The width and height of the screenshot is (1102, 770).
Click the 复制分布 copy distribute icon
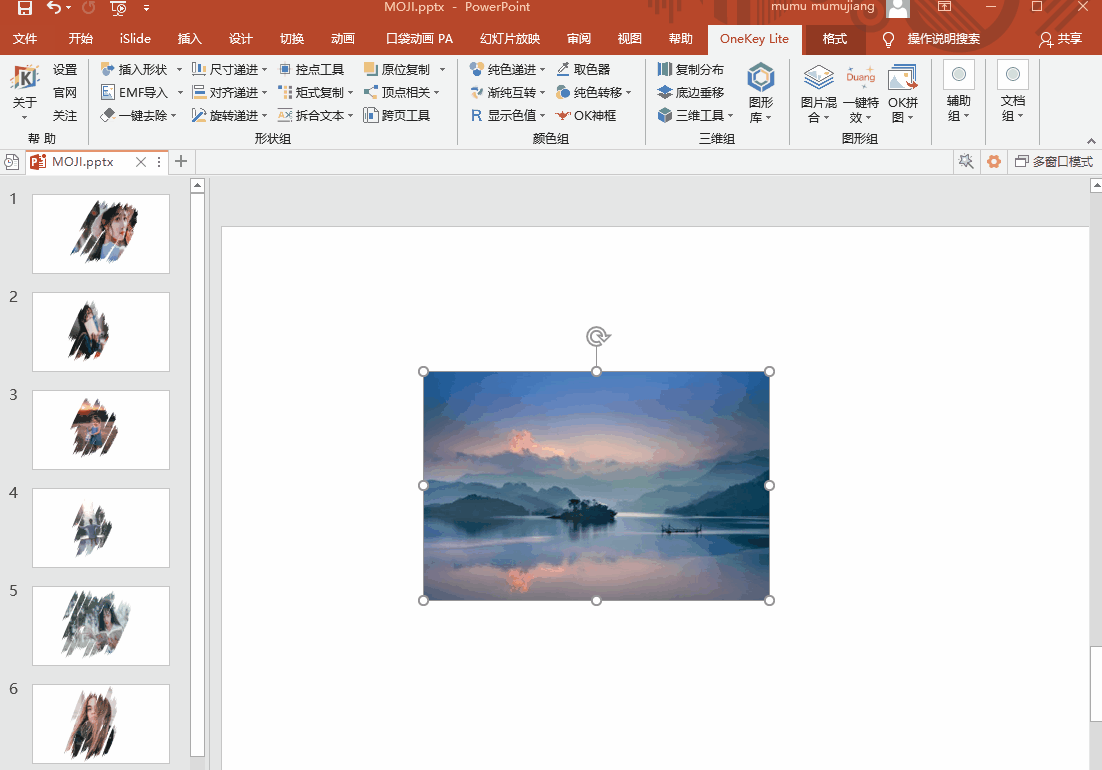688,68
